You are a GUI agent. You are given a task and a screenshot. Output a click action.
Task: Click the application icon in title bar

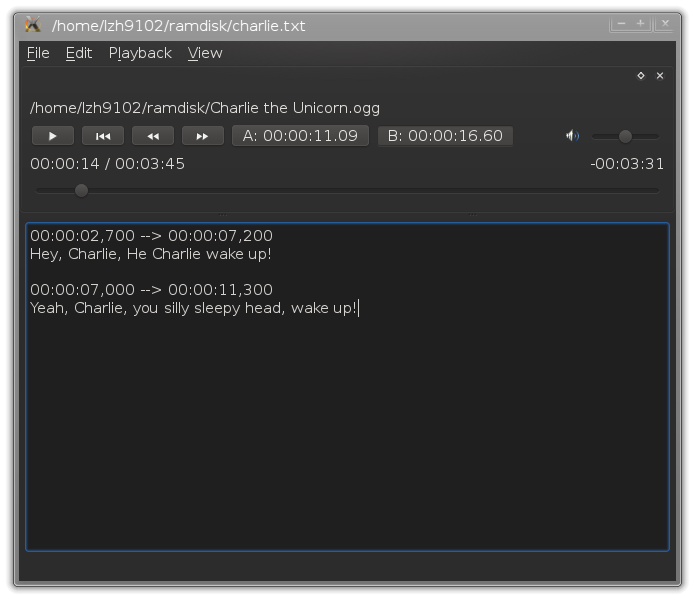coord(33,25)
